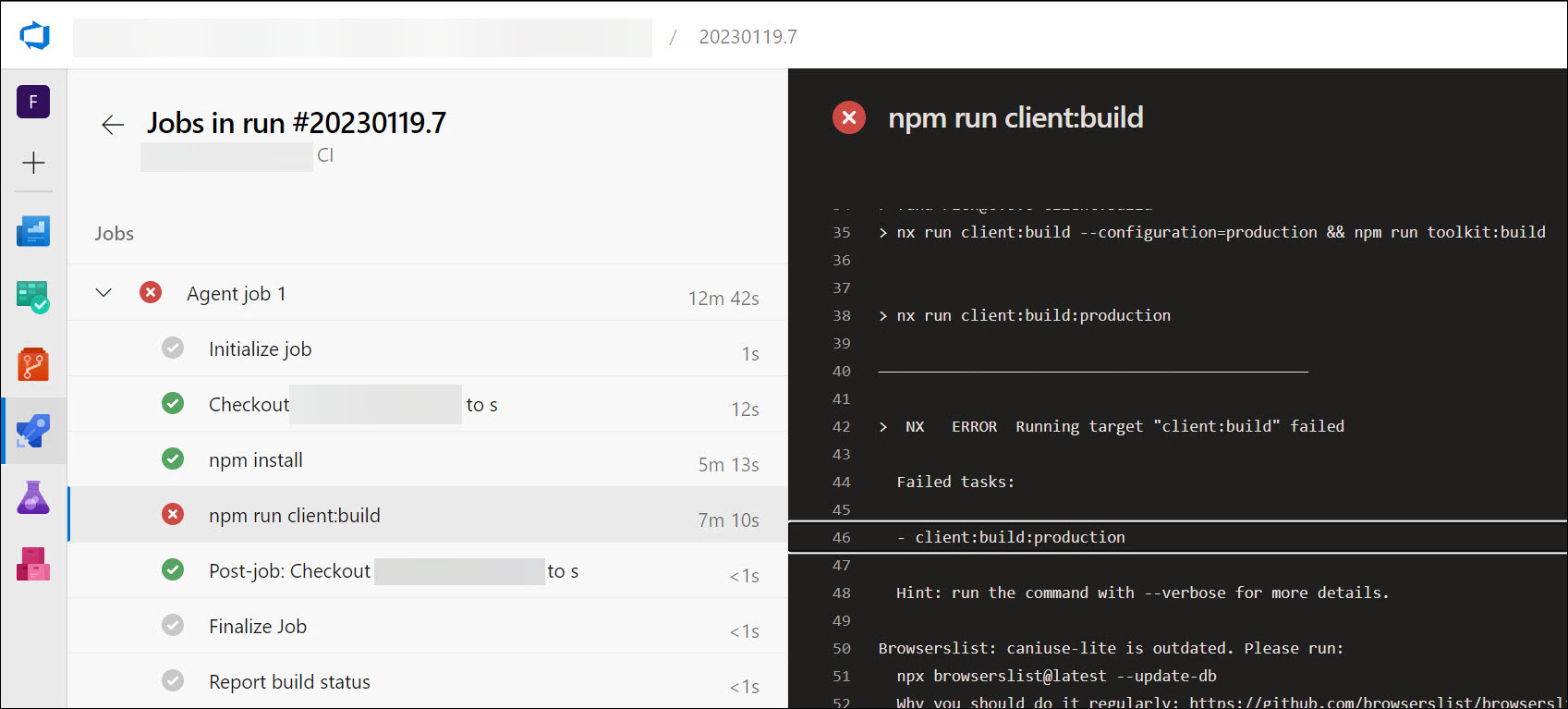Screen dimensions: 1568x709
Task: Click the green check icon of the Checkout step
Action: (173, 403)
